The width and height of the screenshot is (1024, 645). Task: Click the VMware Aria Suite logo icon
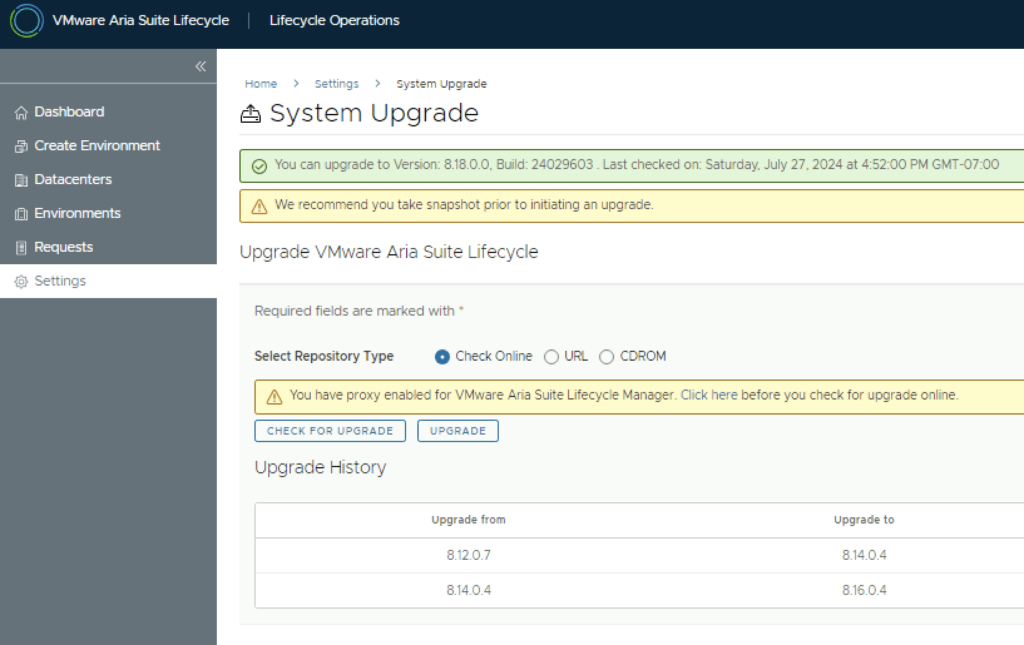point(26,20)
